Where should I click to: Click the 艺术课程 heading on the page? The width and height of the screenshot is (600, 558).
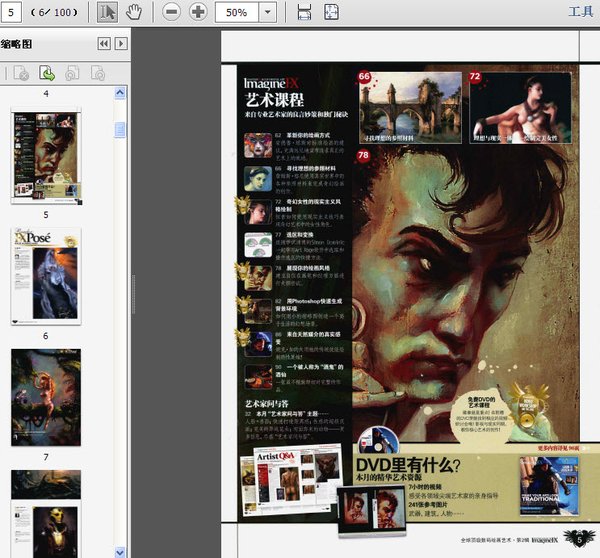[x=274, y=100]
